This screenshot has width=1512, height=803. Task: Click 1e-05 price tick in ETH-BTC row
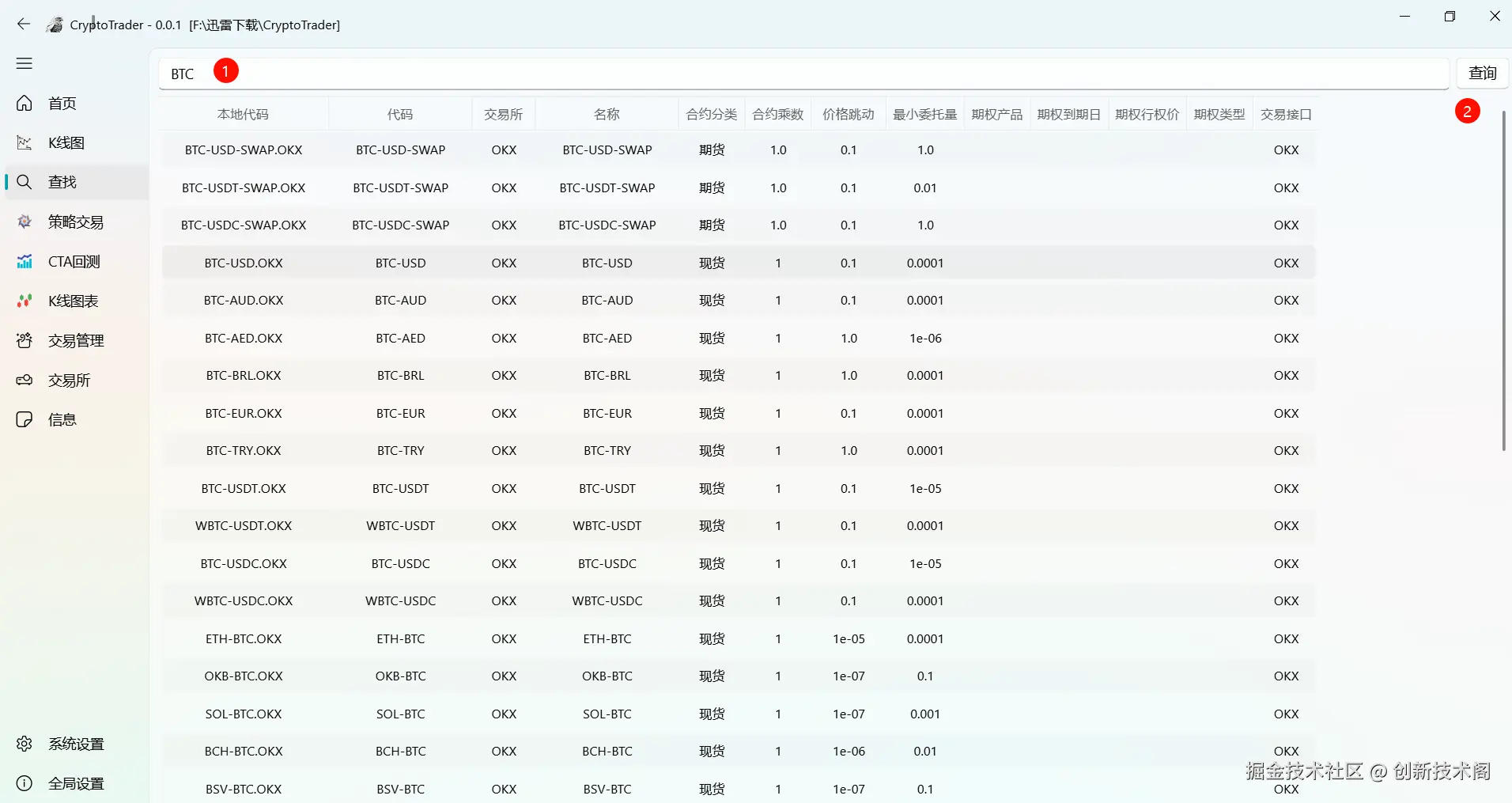coord(849,639)
